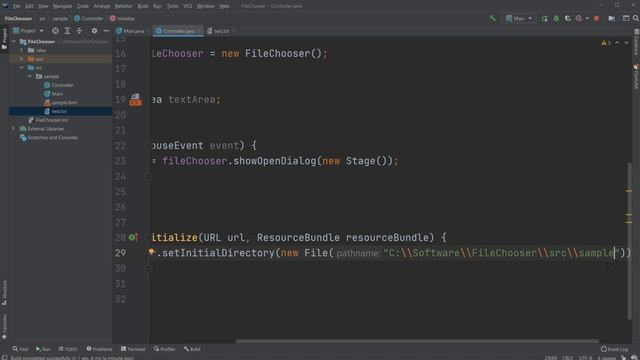640x360 pixels.
Task: Click Controller breadcrumb in navigation bar
Action: [x=89, y=18]
